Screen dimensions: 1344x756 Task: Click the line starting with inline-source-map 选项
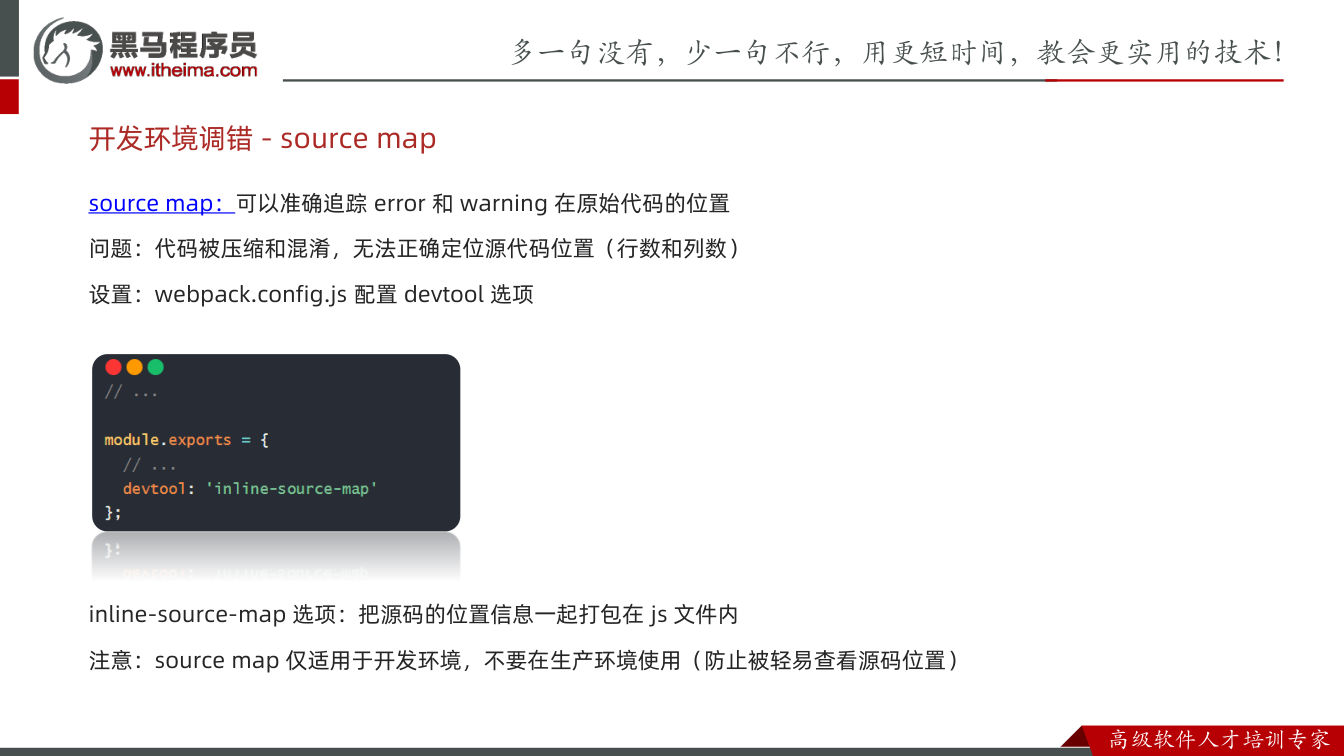pos(413,614)
